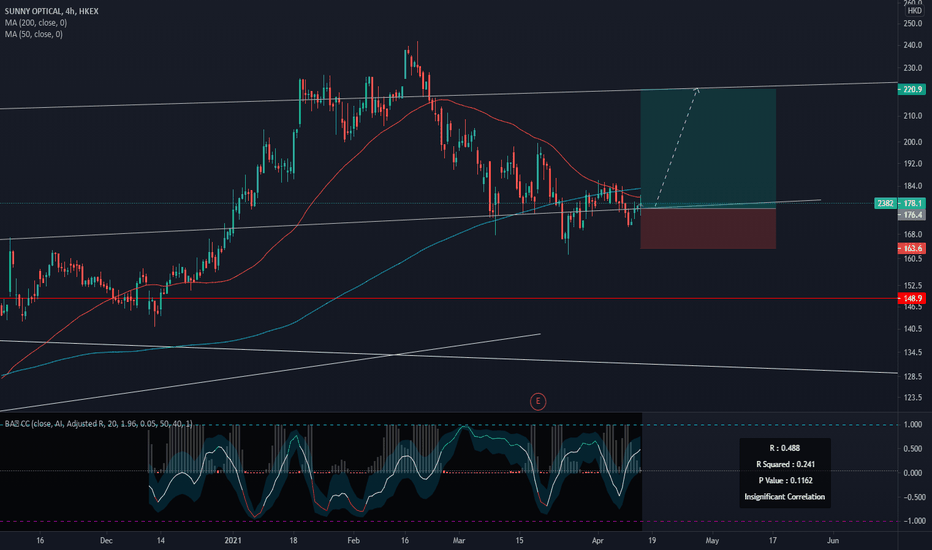Screen dimensions: 932x550
Task: Click the Jun label on time axis
Action: (833, 540)
